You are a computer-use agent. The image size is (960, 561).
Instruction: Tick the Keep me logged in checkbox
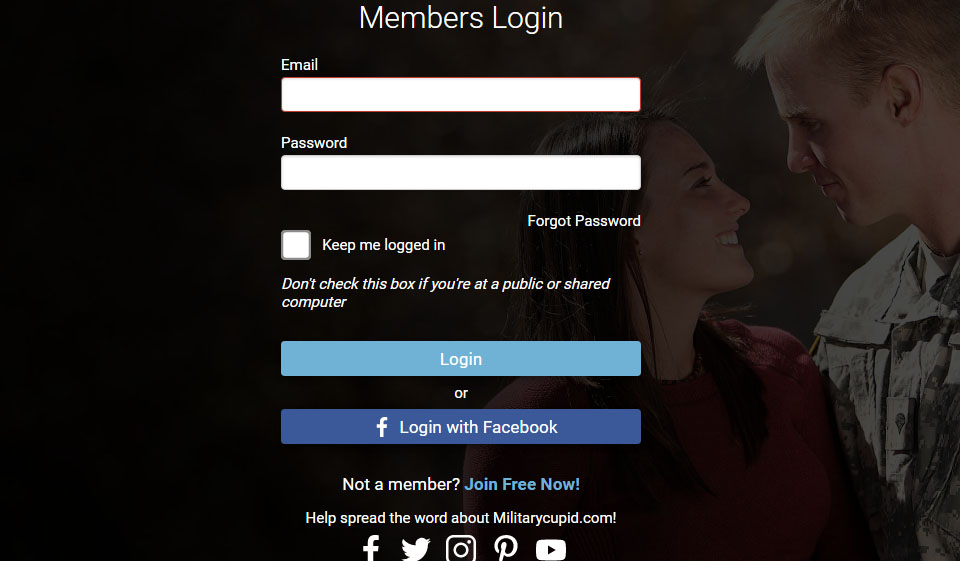[x=296, y=245]
